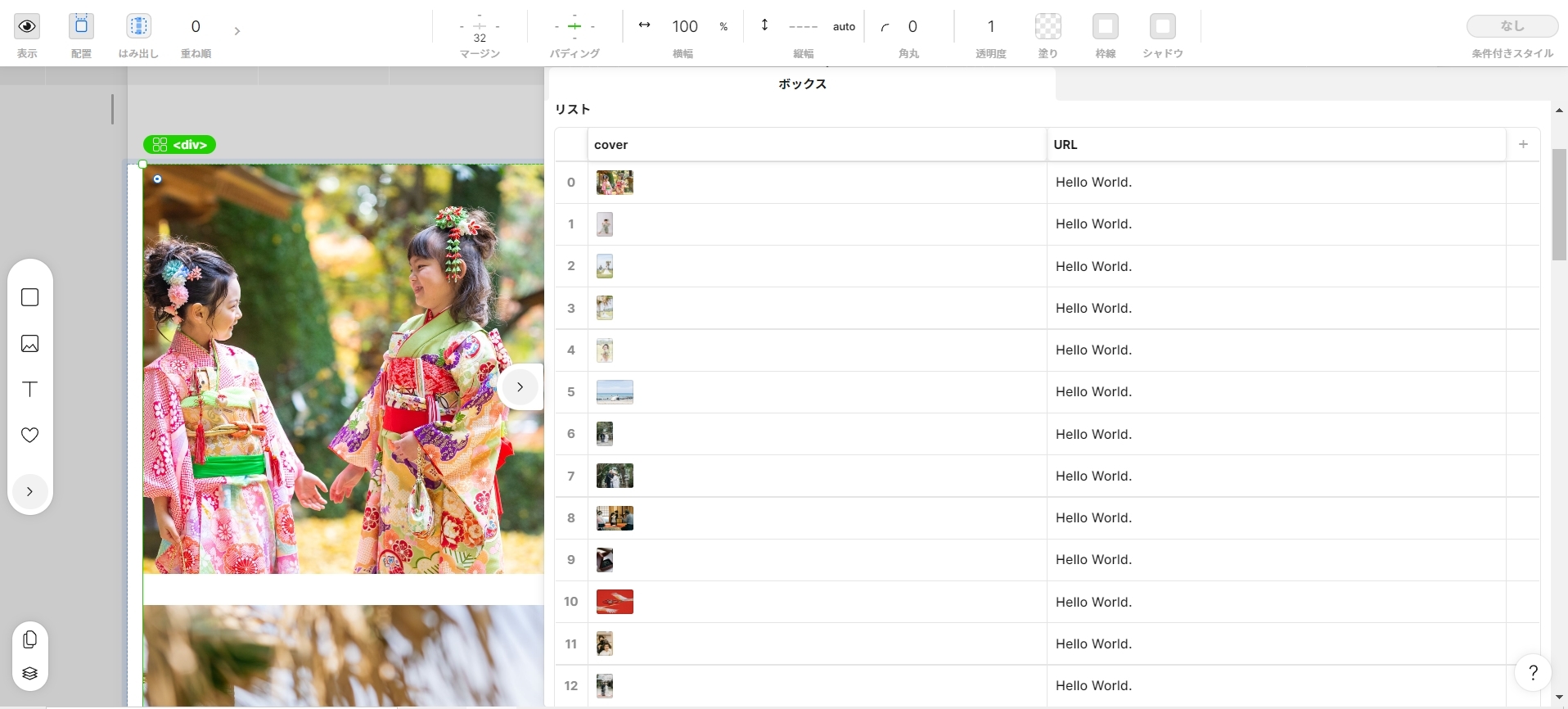Switch to the ボックス tab
Image resolution: width=1568 pixels, height=709 pixels.
click(x=802, y=84)
